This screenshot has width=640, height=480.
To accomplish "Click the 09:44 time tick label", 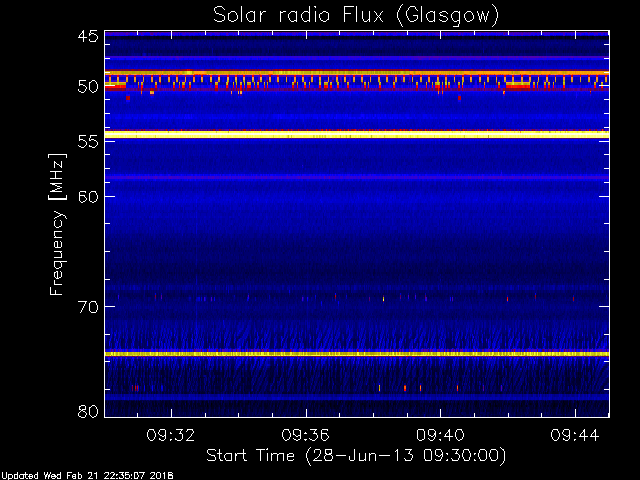I will [575, 435].
